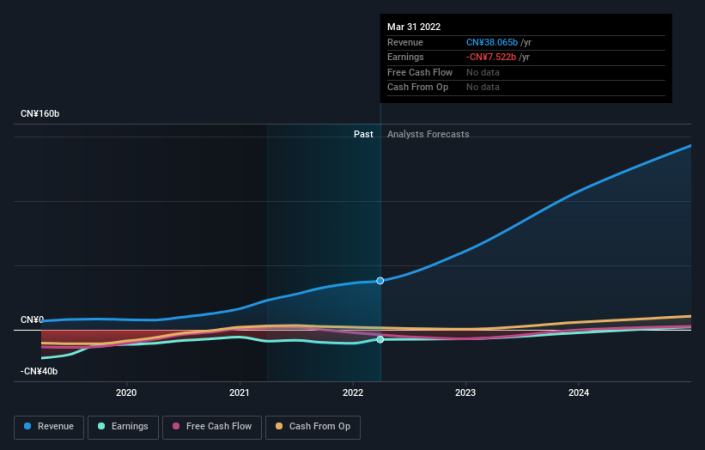705x450 pixels.
Task: Click the tooltip Earnings row label
Action: click(x=406, y=57)
